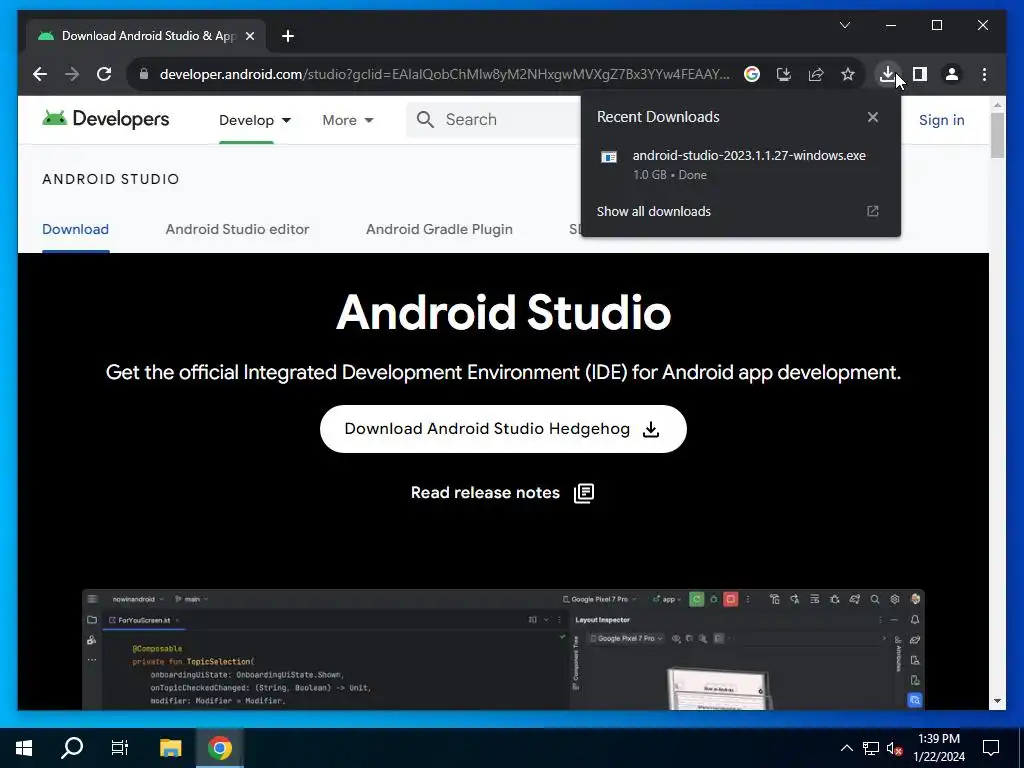
Task: Open the tab search chevron
Action: [845, 25]
